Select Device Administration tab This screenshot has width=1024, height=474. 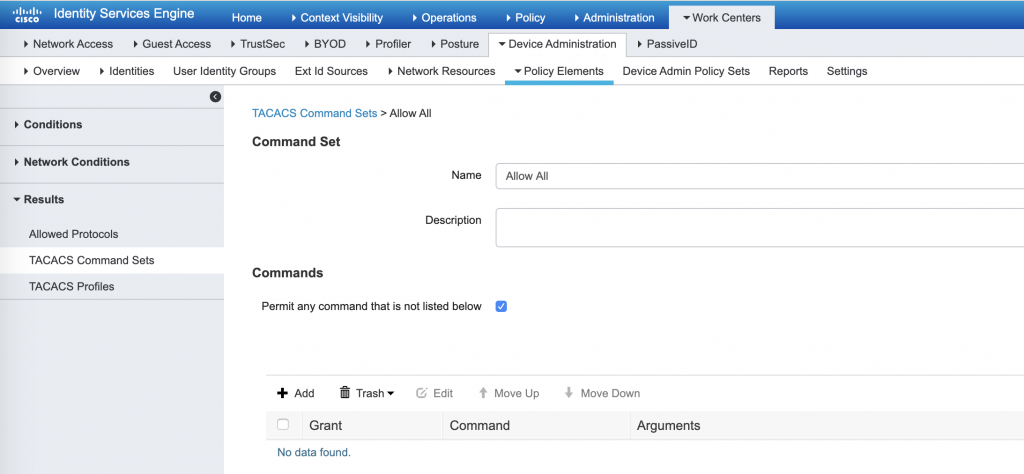click(557, 44)
